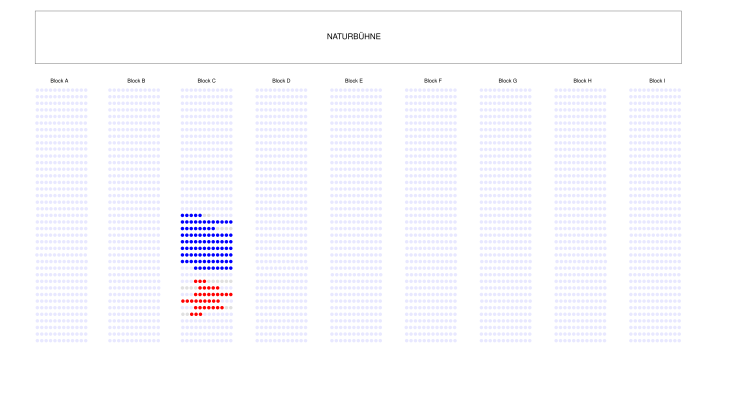Select first blue seat in top blue row of Block C
743x400 pixels.
pyautogui.click(x=183, y=215)
